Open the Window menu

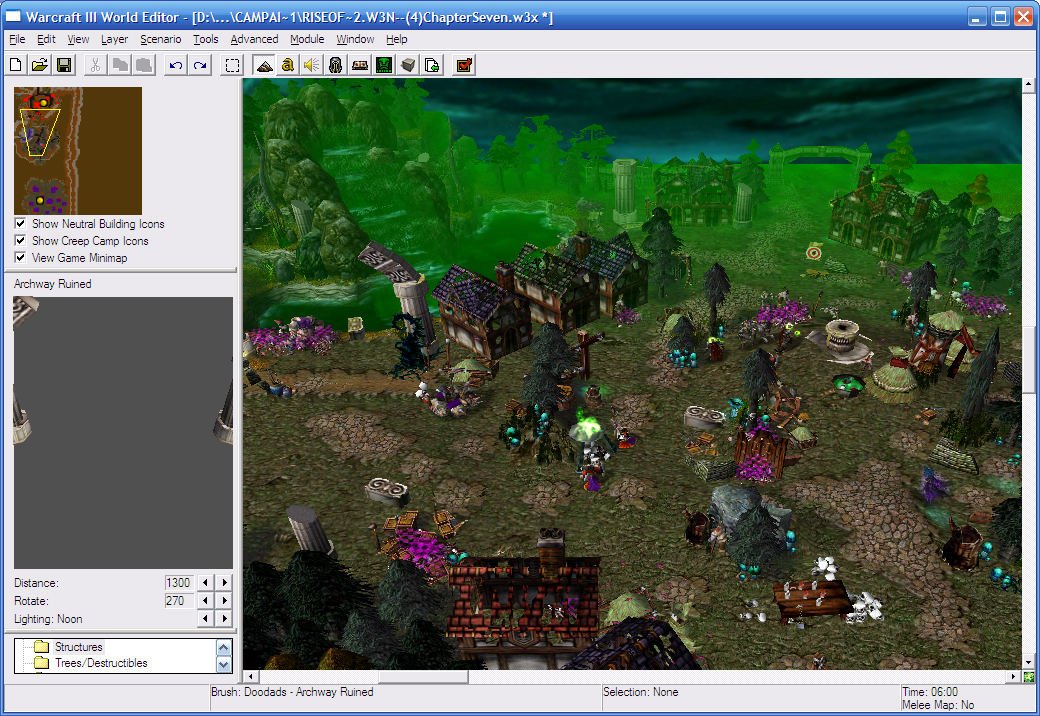coord(355,39)
